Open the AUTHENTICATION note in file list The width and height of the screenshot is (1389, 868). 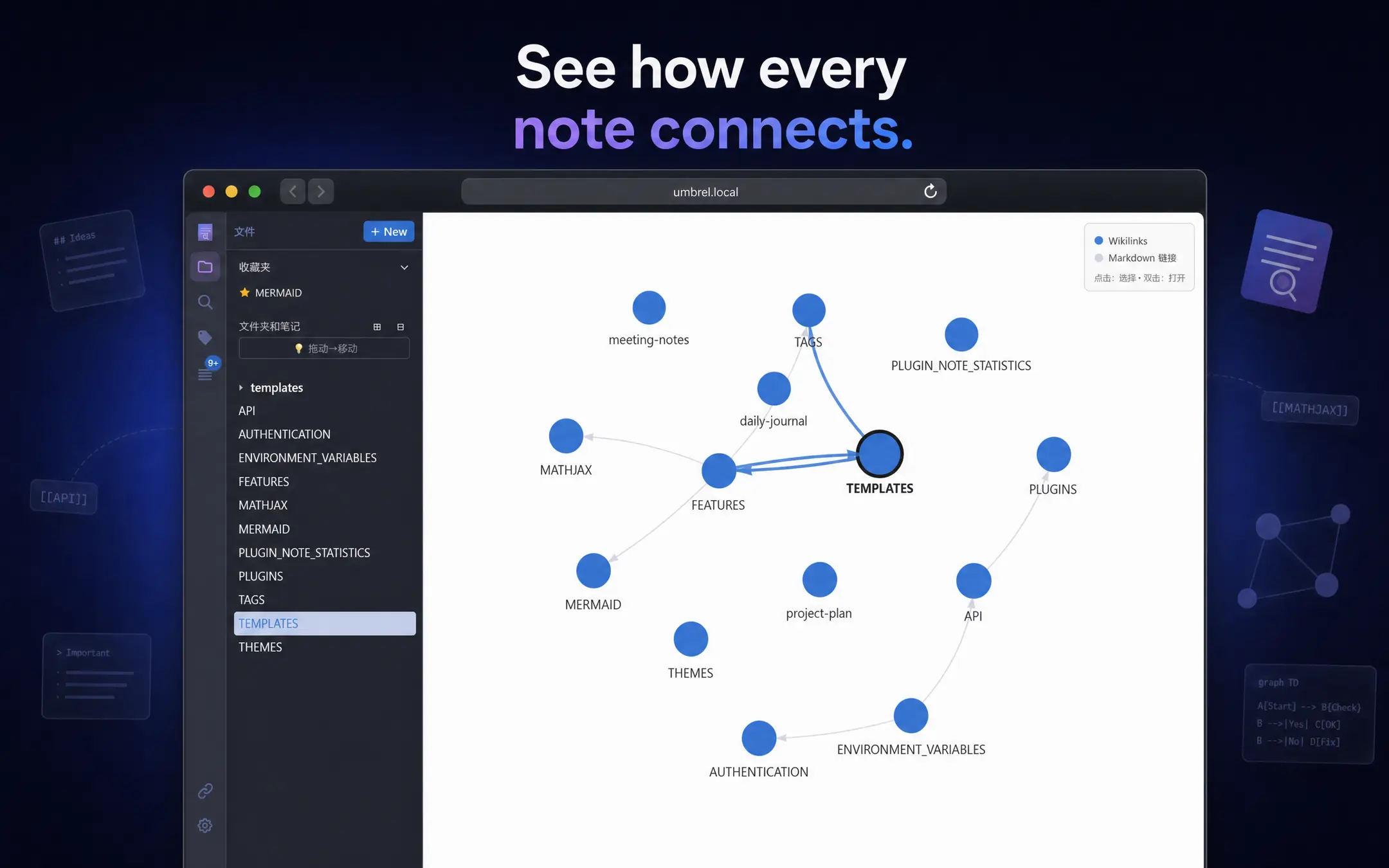coord(284,435)
